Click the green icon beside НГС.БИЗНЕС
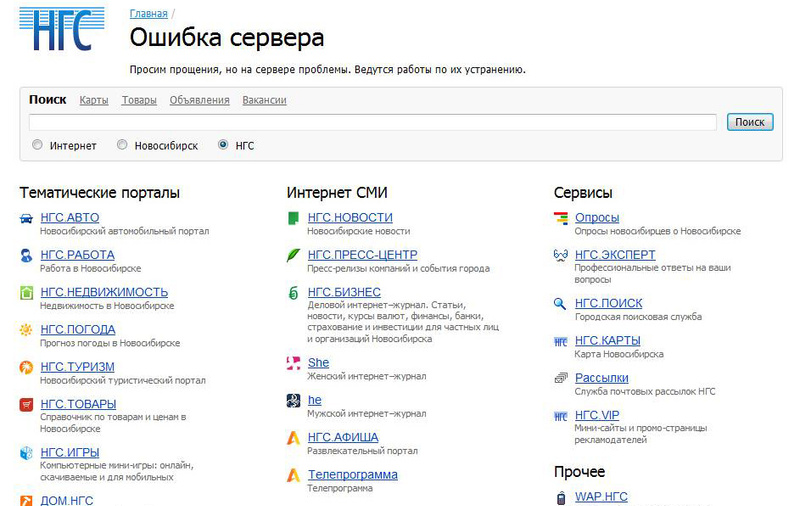The image size is (800, 506). [293, 293]
